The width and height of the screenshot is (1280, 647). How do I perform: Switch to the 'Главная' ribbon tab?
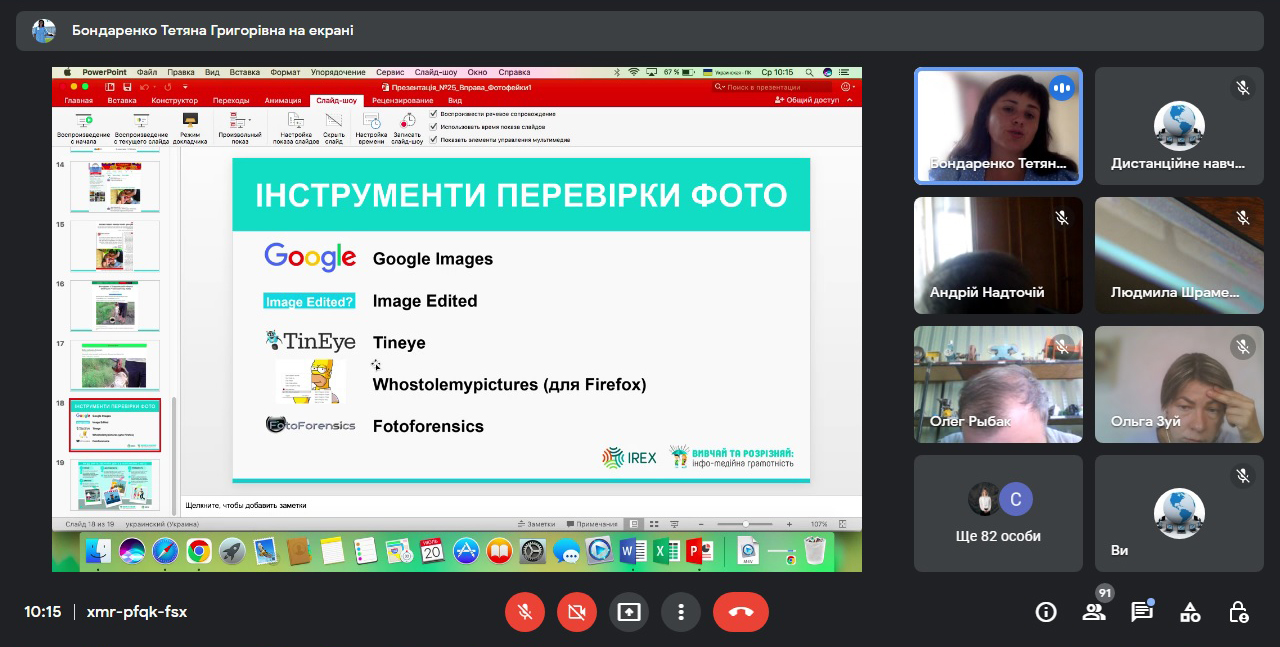(79, 100)
